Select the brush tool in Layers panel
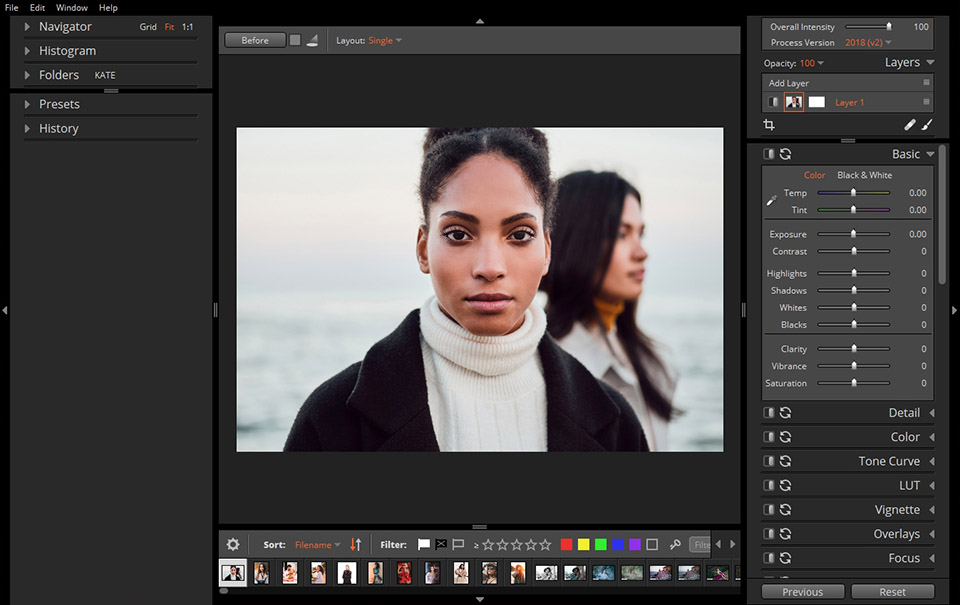The height and width of the screenshot is (605, 960). (927, 125)
